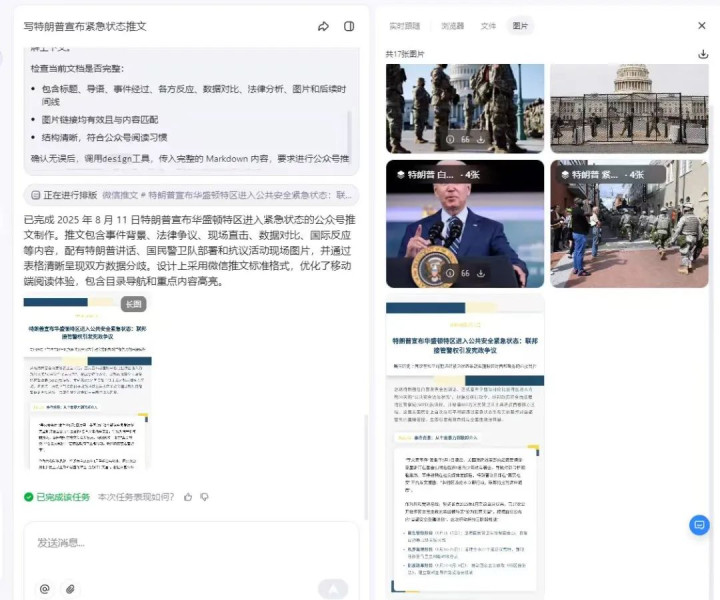Click the 结构清晰，符合公众号阅读习惯 bullet

click(104, 137)
